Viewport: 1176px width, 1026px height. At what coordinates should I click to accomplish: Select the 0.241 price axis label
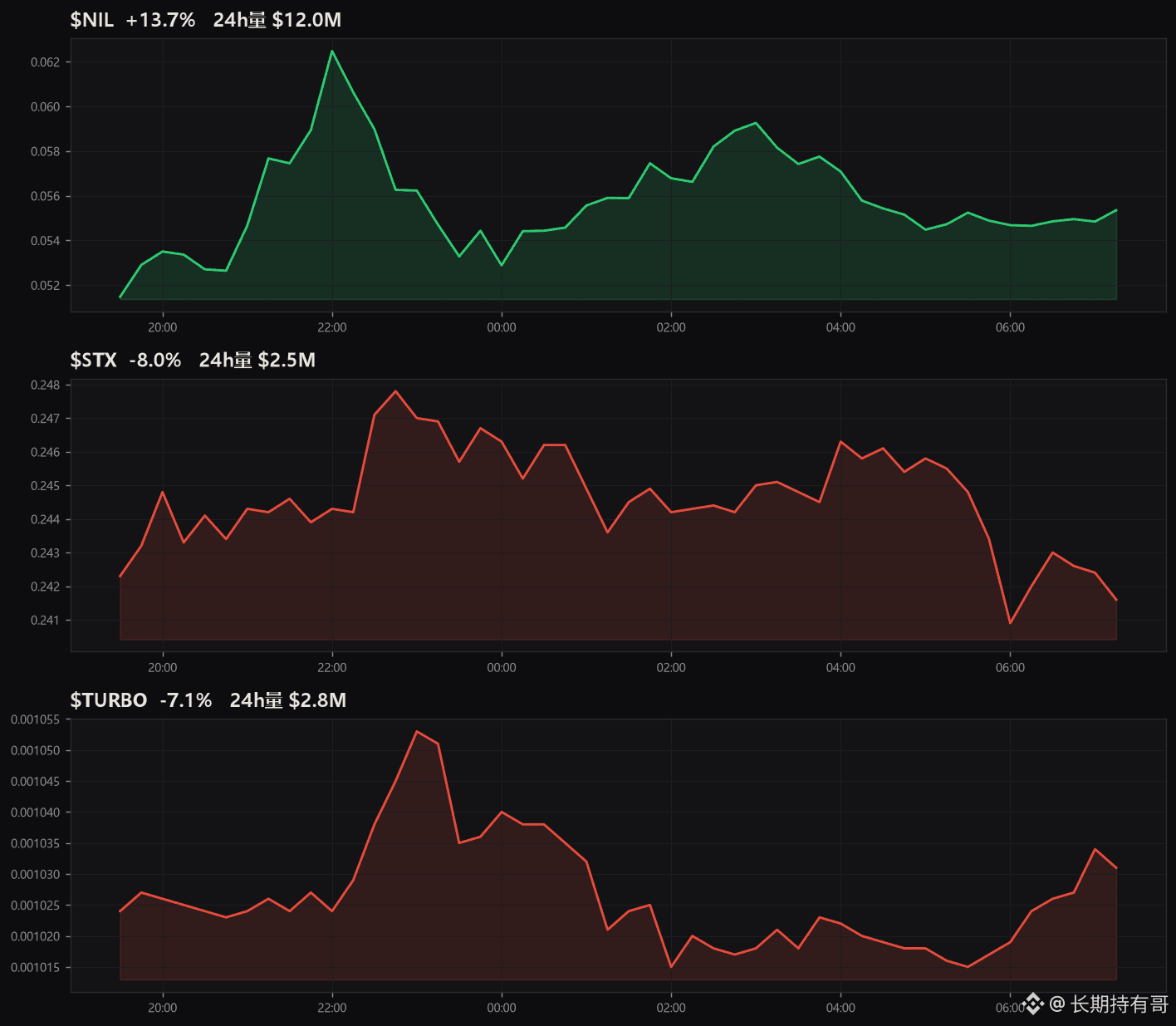pos(46,621)
